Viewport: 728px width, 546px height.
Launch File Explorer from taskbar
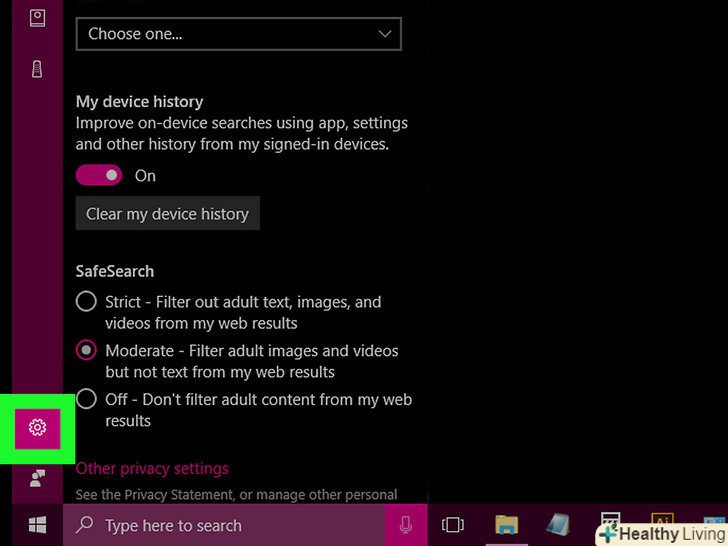pyautogui.click(x=507, y=525)
